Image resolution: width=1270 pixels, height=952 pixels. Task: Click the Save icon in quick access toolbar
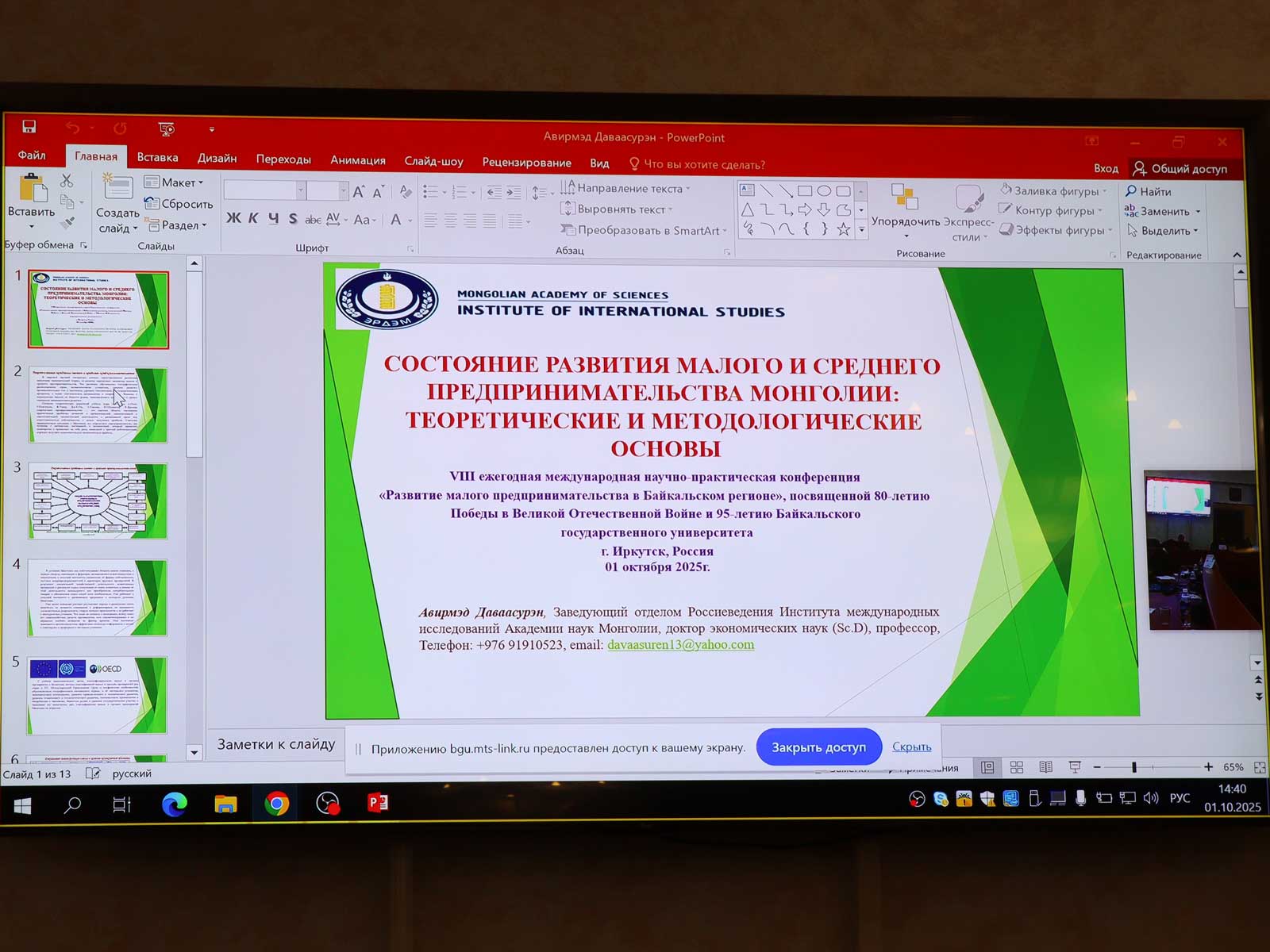(29, 127)
